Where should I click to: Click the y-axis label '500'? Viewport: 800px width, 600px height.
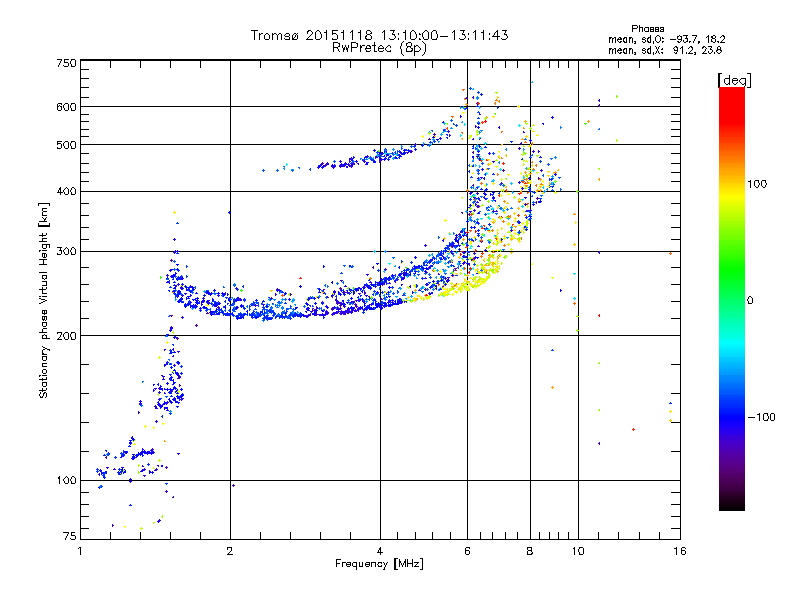(x=67, y=145)
